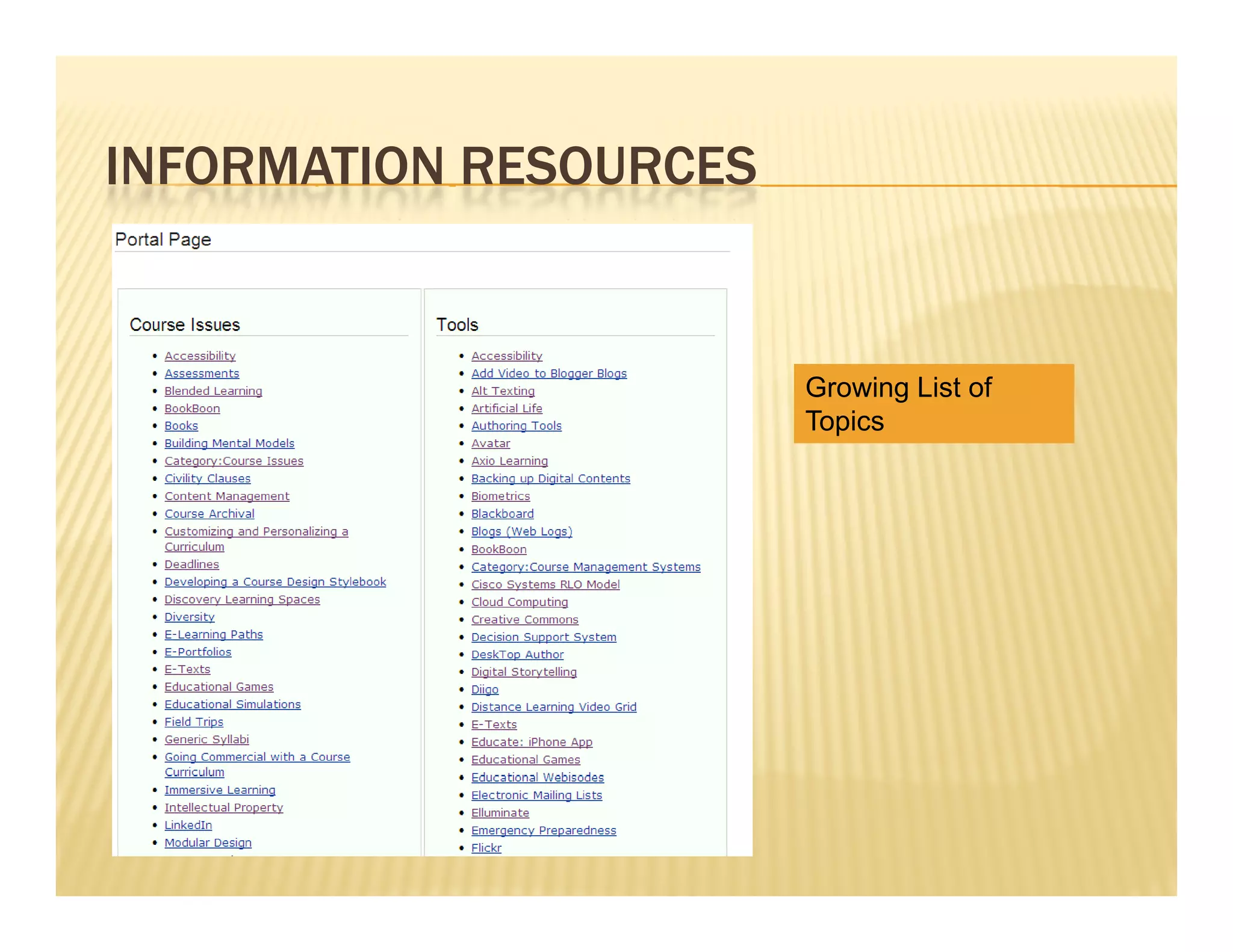Open the Emergency Preparedness link
The width and height of the screenshot is (1233, 952).
(x=544, y=830)
